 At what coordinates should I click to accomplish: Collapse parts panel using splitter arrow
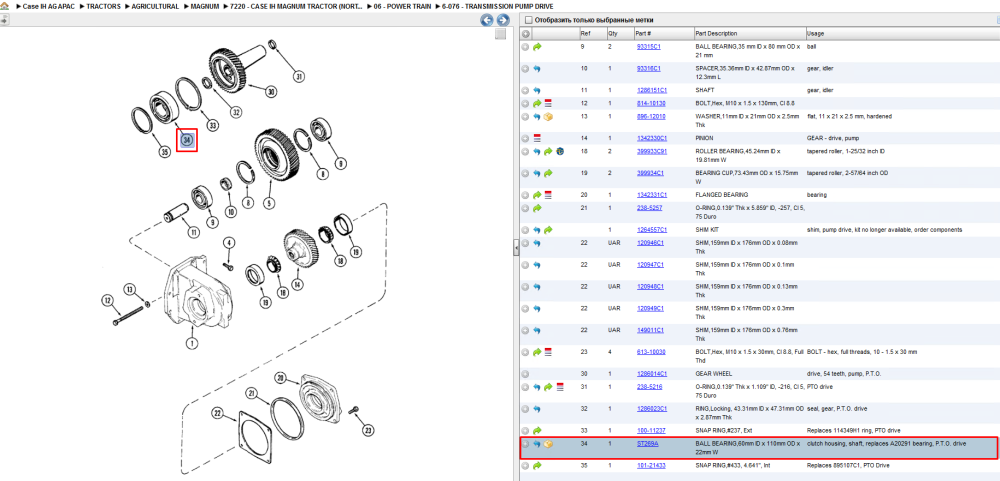tap(517, 249)
